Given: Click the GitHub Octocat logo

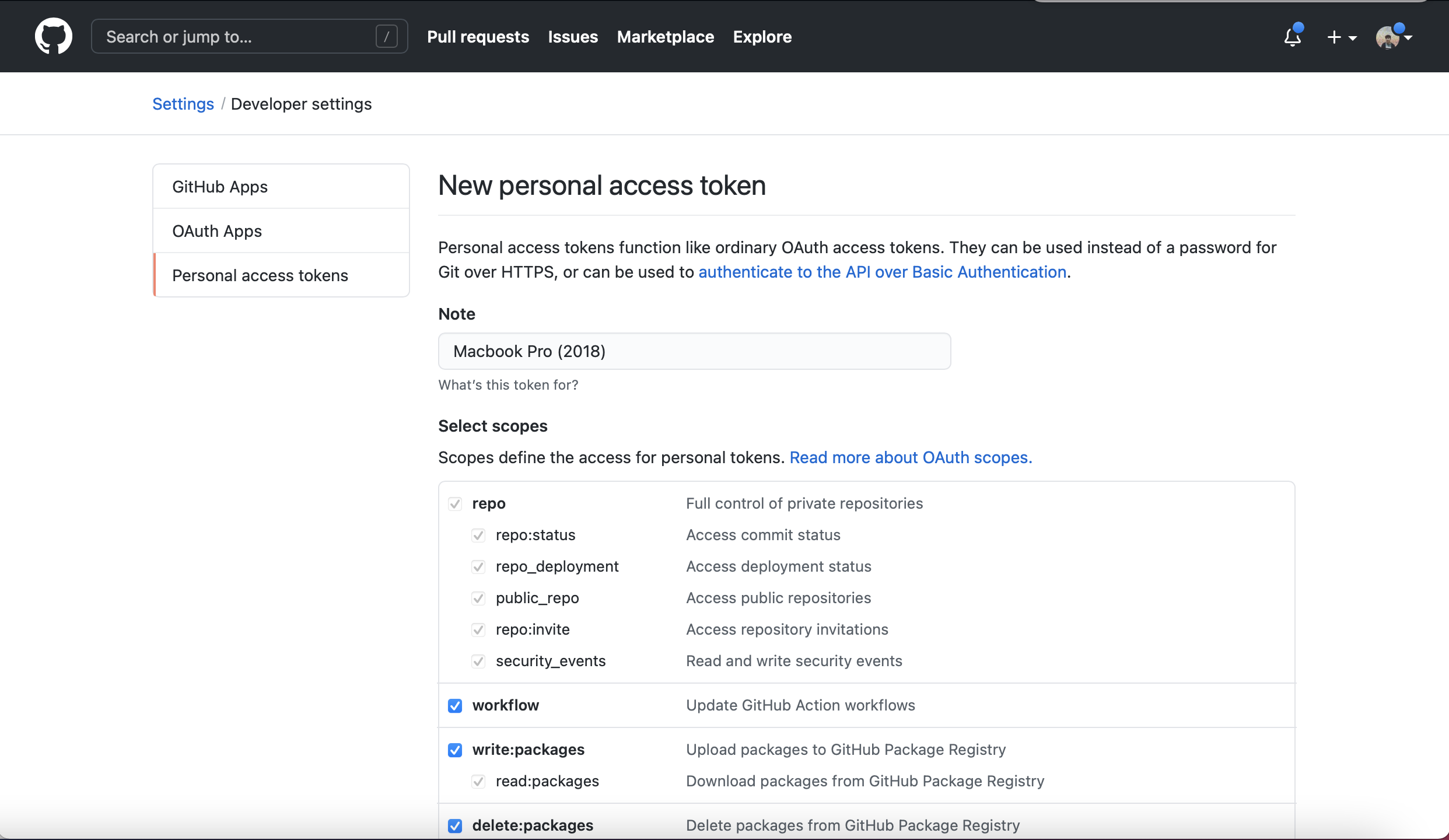Looking at the screenshot, I should coord(53,36).
